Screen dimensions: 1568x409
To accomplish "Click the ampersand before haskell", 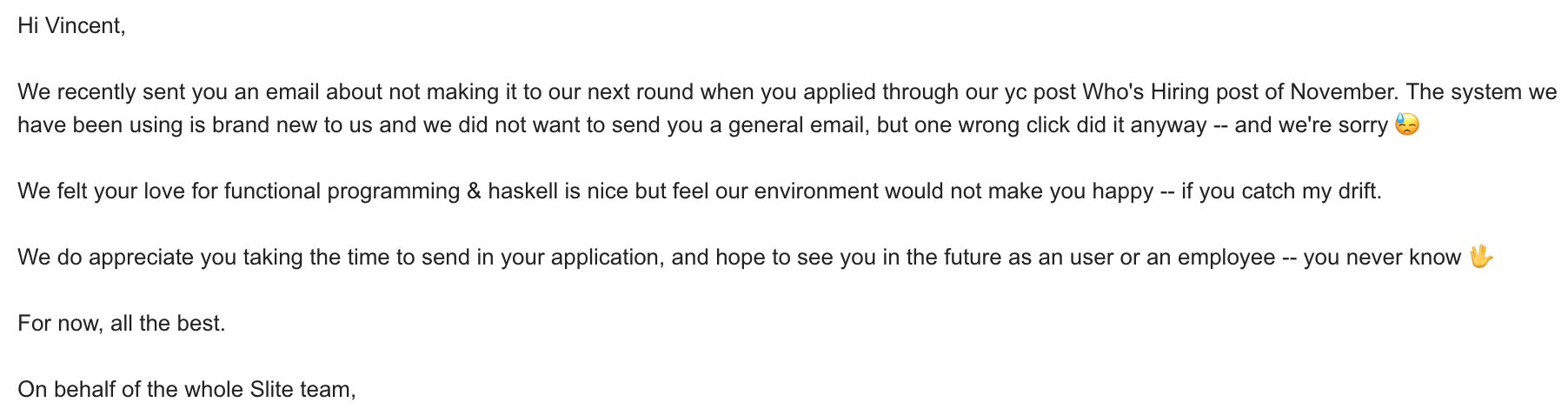I will (x=474, y=191).
